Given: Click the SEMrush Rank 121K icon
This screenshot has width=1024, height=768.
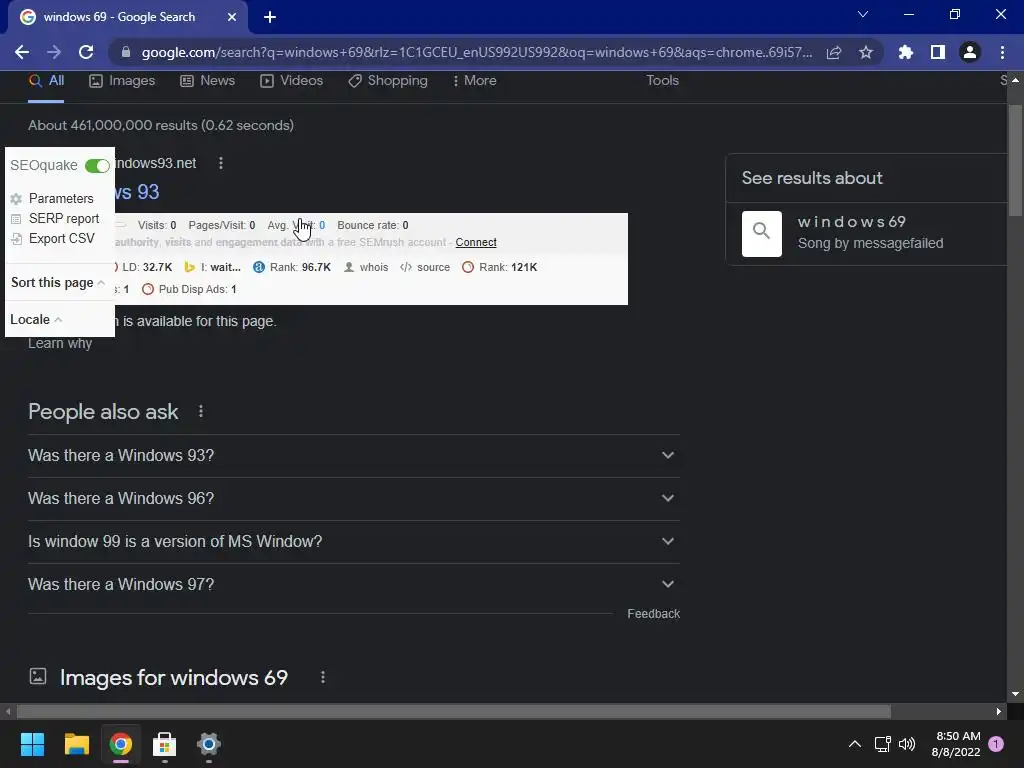Looking at the screenshot, I should click(468, 267).
